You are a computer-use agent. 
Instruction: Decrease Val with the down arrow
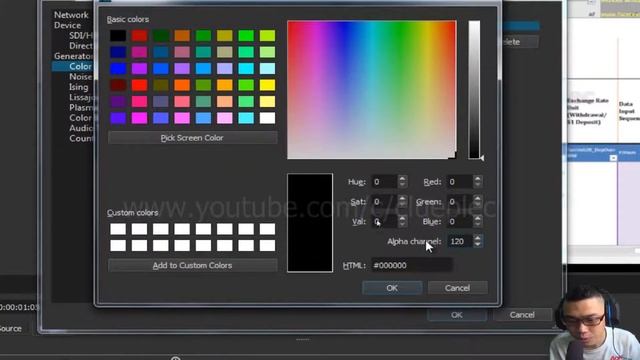coord(402,225)
